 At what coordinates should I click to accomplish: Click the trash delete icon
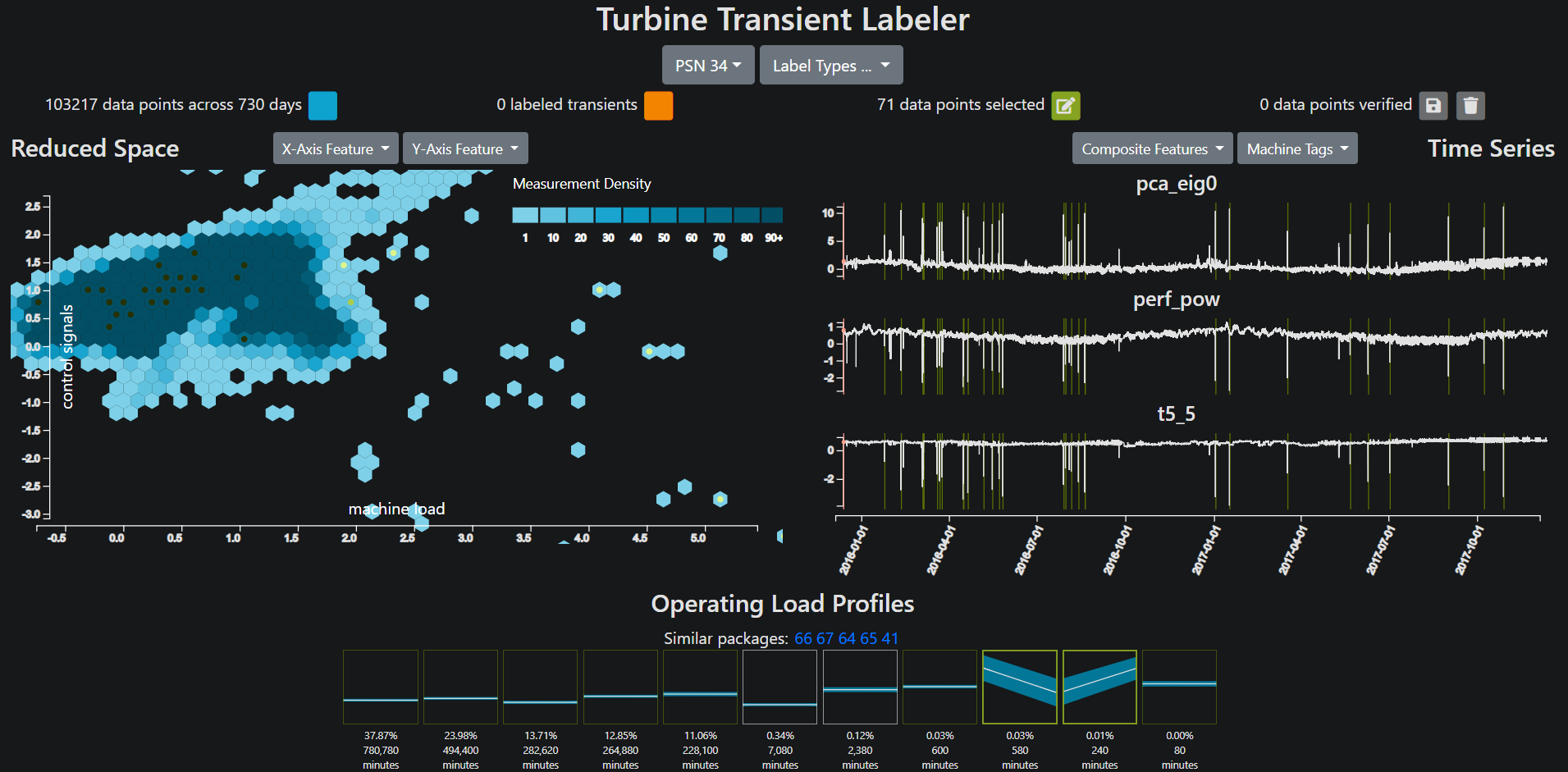coord(1470,105)
